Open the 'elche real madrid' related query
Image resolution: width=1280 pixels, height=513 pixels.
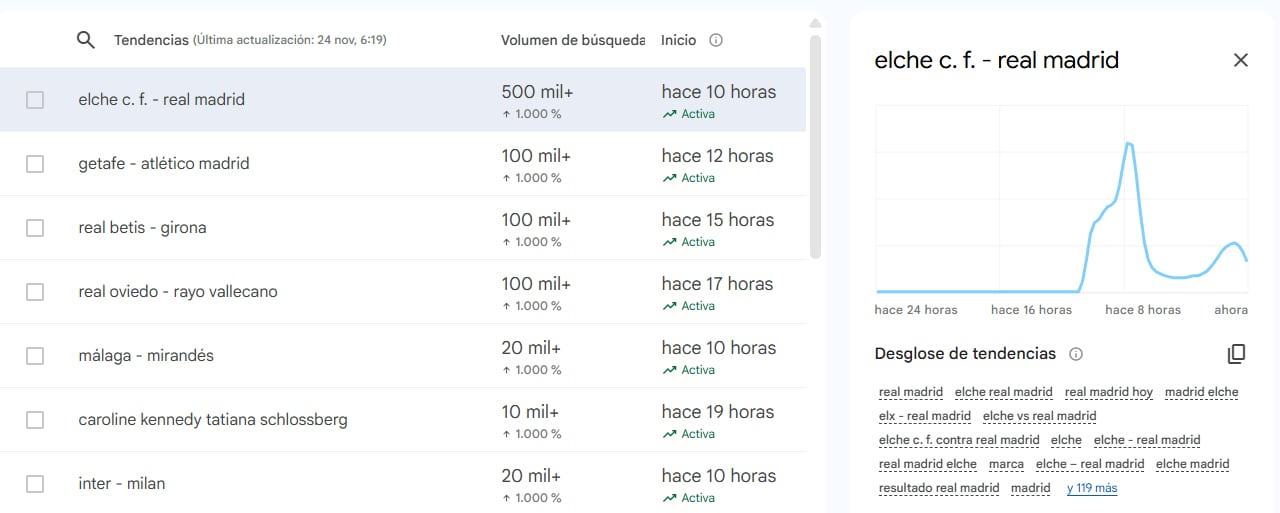1004,392
